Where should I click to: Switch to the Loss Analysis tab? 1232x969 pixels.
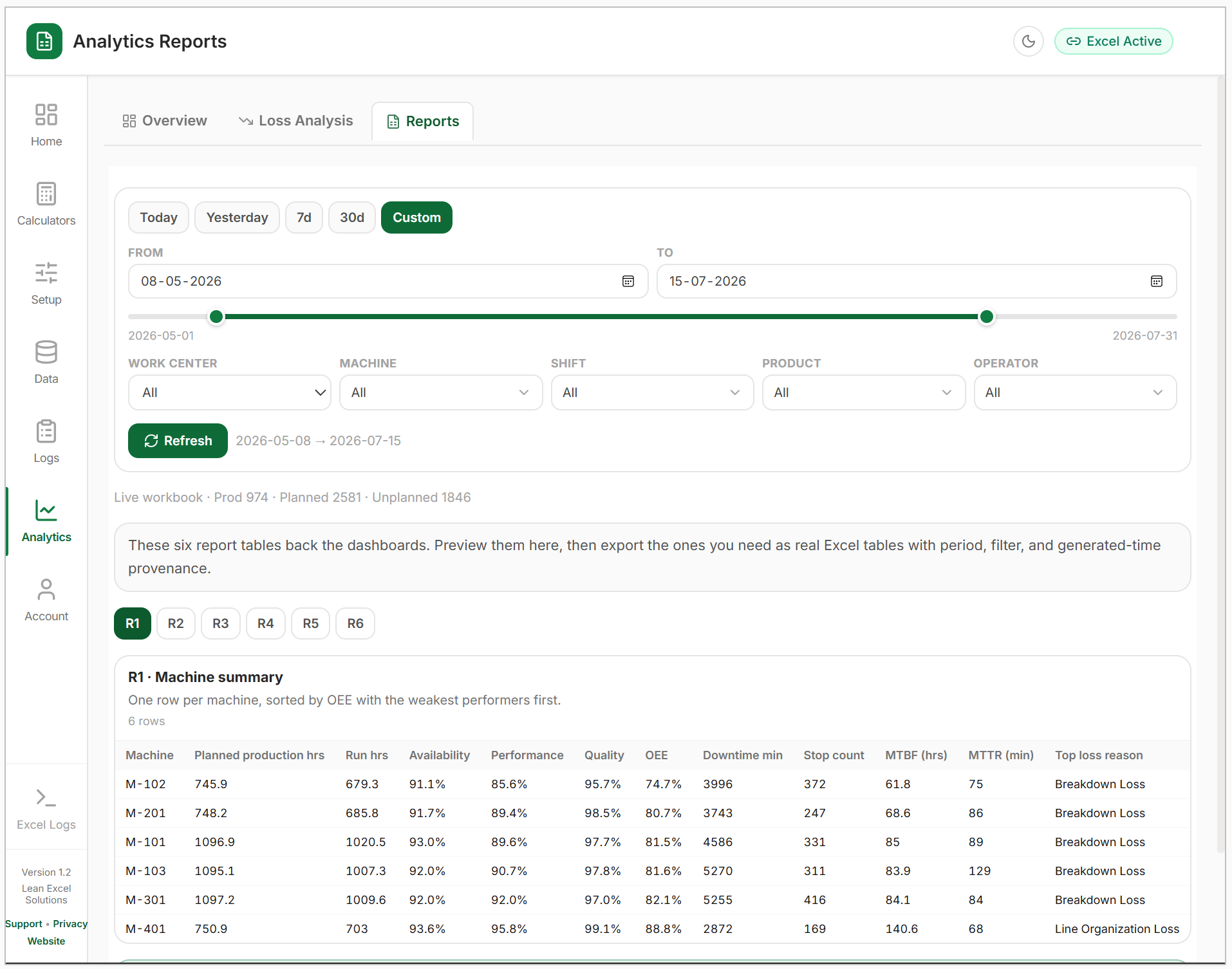pos(296,121)
